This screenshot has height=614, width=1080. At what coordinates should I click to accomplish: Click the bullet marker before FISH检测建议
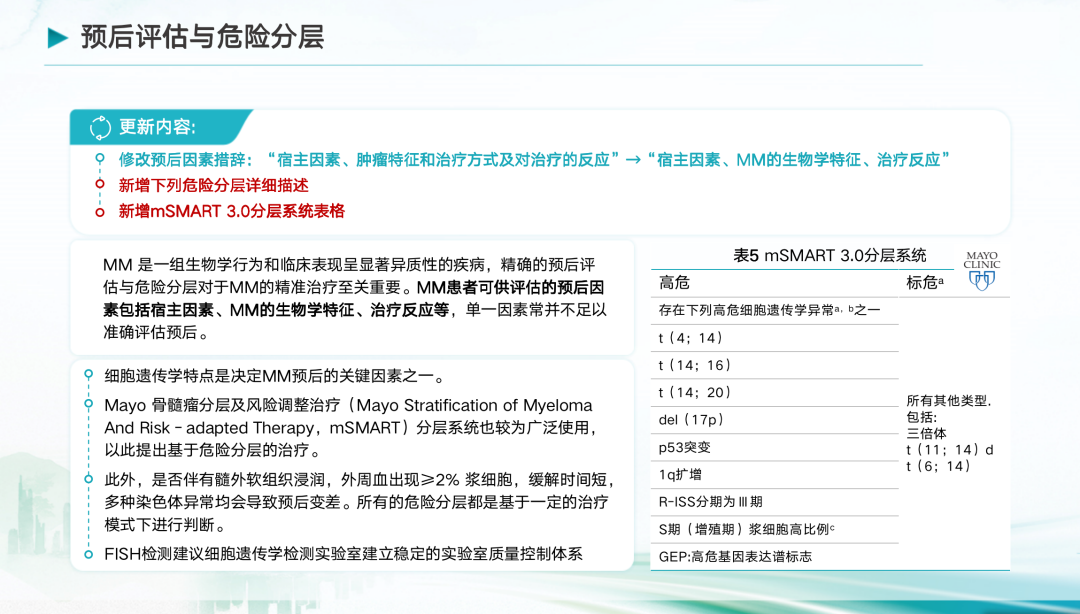click(x=89, y=554)
